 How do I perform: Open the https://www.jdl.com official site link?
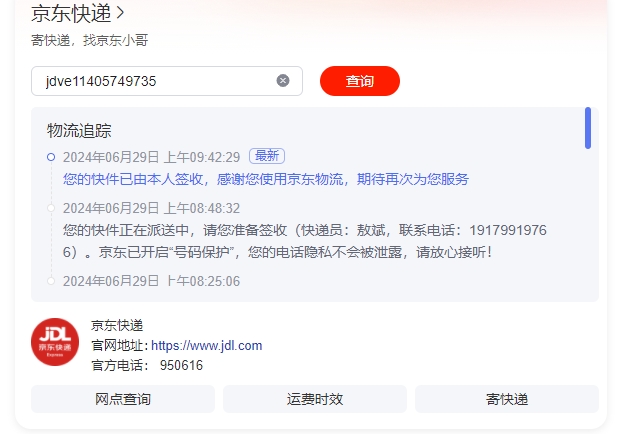pos(206,346)
